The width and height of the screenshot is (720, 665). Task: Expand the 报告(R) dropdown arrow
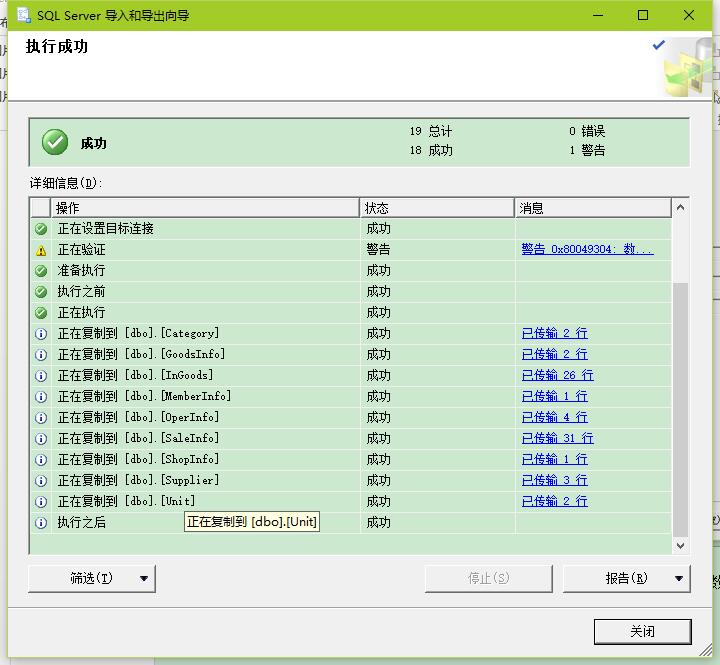point(679,579)
